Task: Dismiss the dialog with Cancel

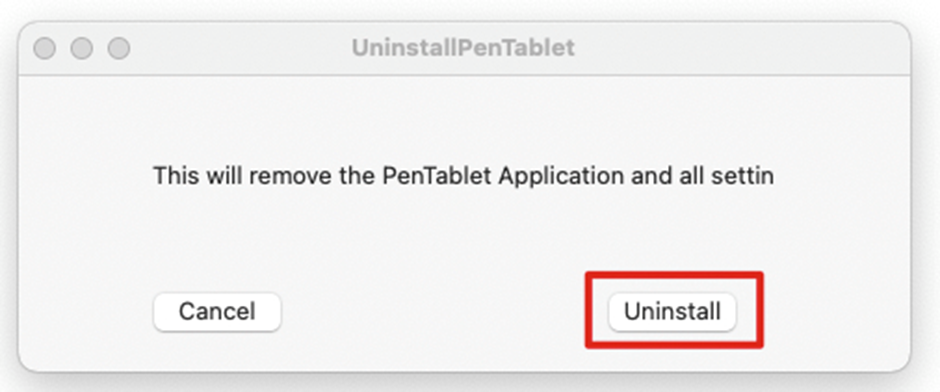Action: [217, 312]
